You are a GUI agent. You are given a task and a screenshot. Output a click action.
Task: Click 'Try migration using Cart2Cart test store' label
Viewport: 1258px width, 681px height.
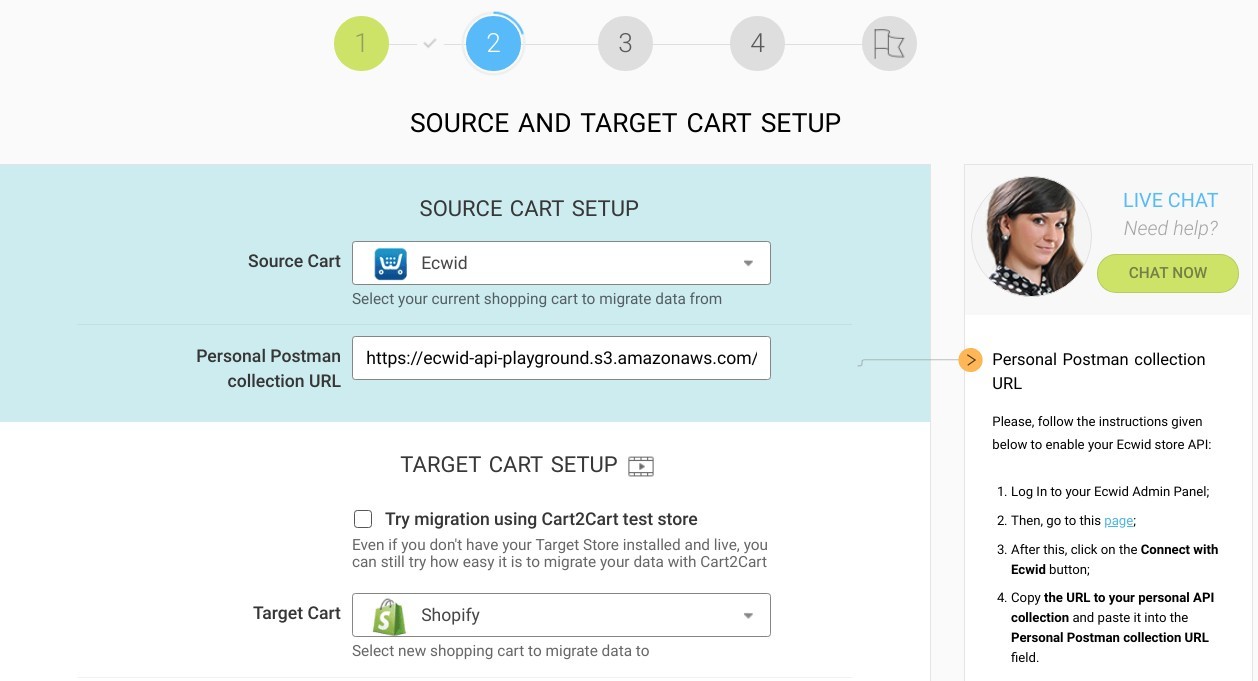[x=541, y=519]
